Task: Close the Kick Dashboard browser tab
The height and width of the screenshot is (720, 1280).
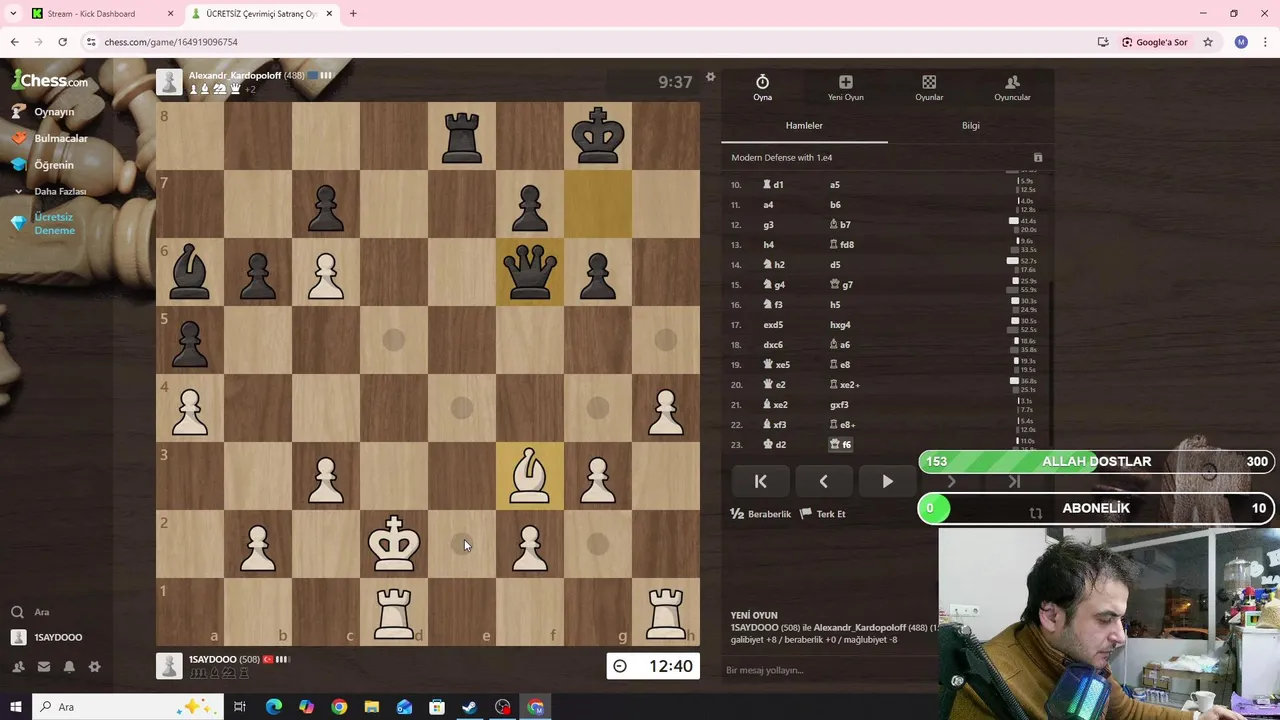Action: coord(170,14)
